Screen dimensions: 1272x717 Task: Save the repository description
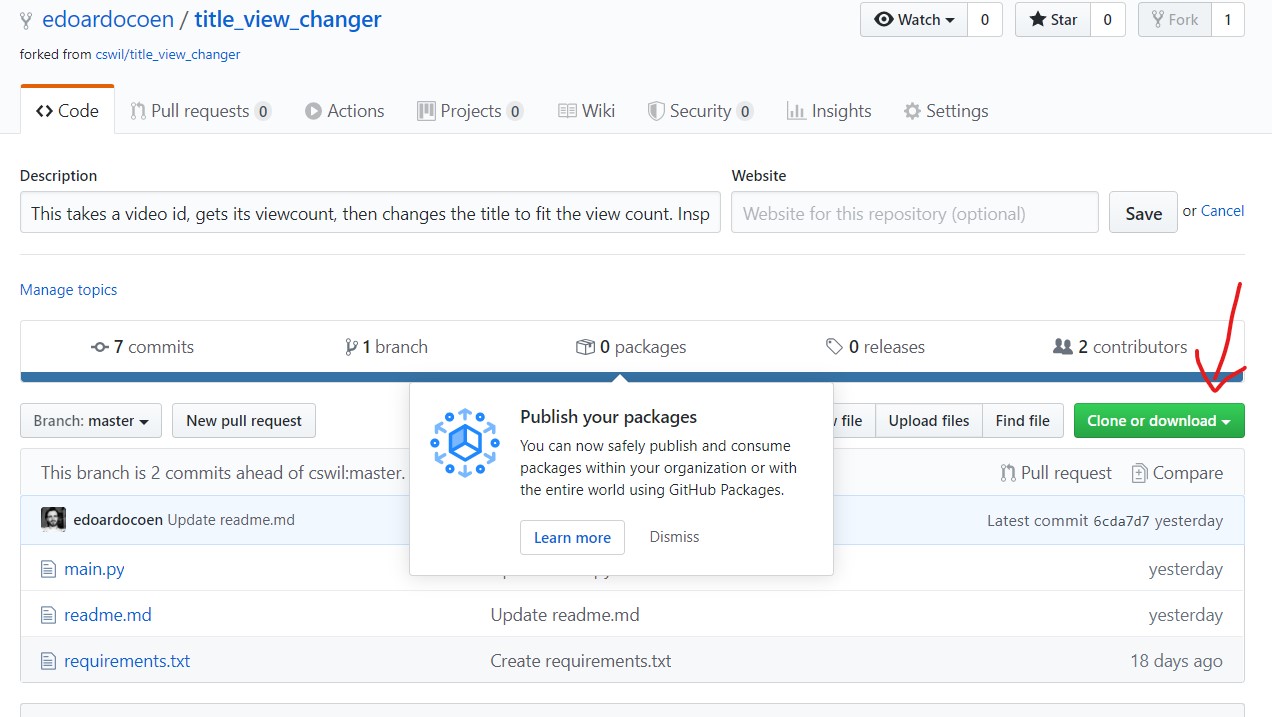1143,213
